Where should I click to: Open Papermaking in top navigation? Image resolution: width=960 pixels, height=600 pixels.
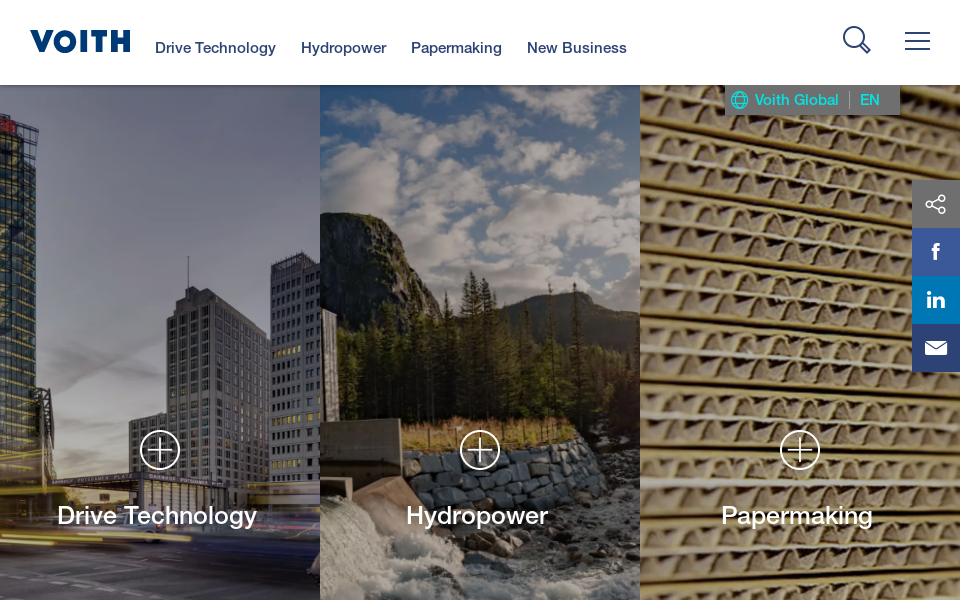(x=456, y=48)
